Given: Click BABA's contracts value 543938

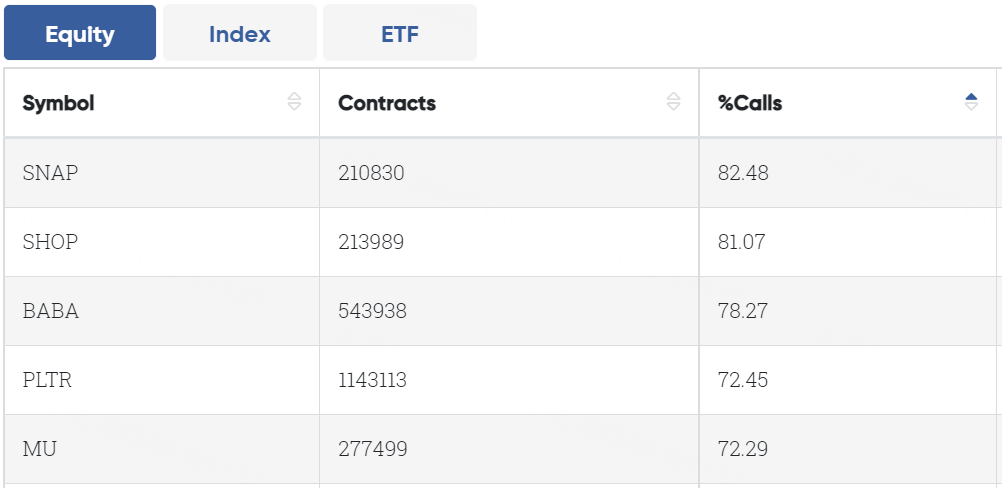Looking at the screenshot, I should click(x=372, y=311).
